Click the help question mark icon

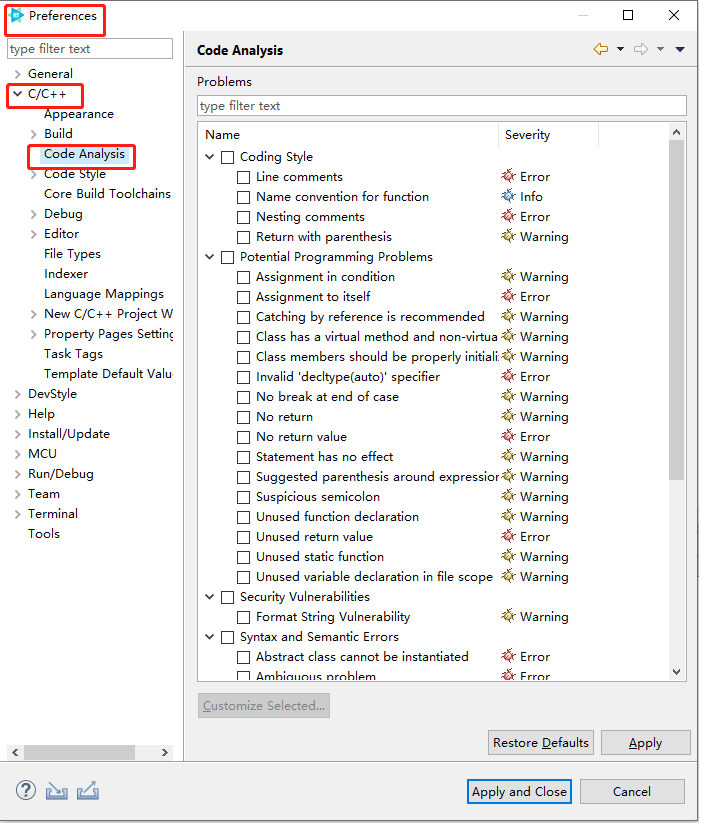tap(26, 790)
